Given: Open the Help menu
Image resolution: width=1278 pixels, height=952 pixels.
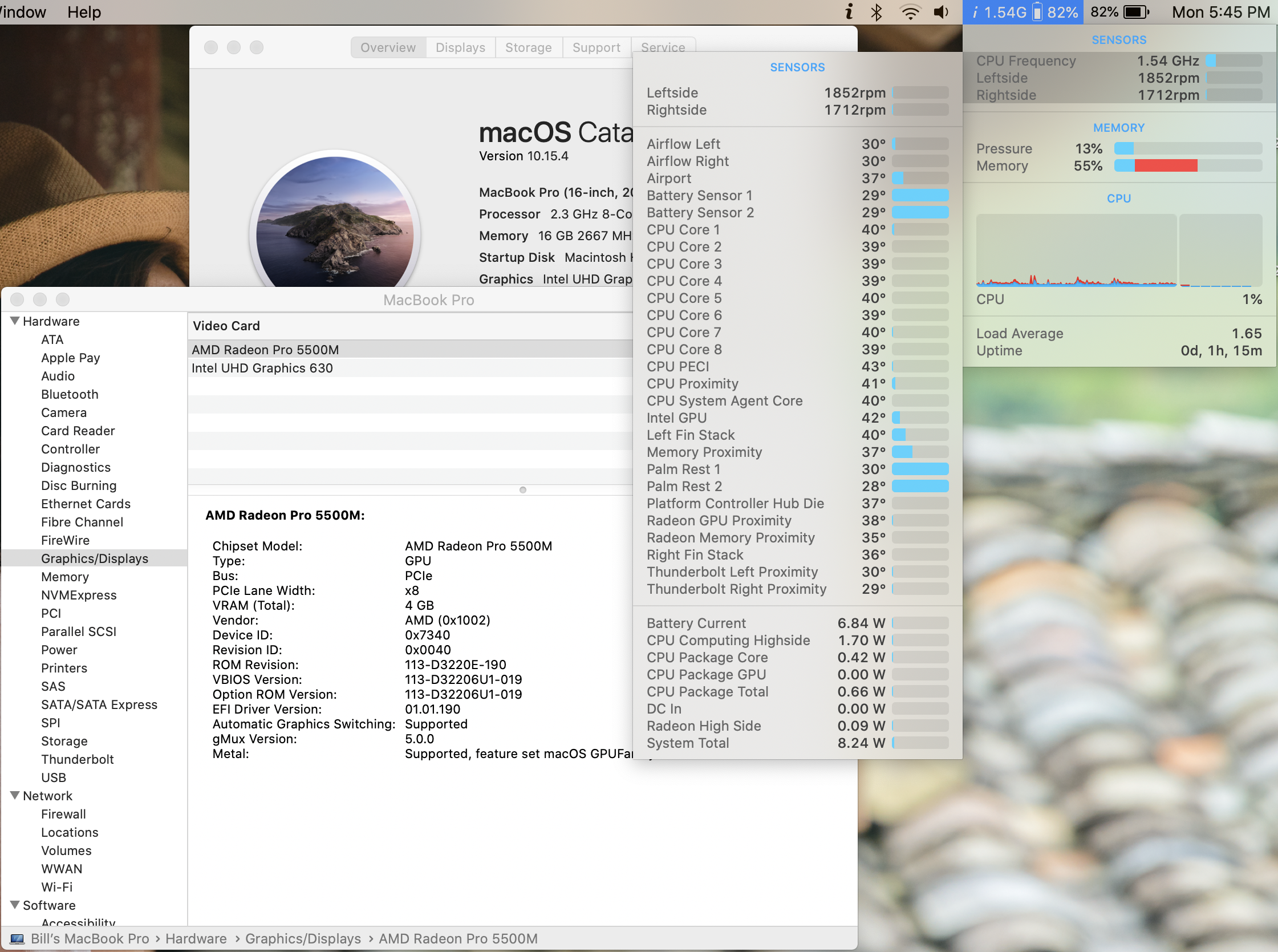Looking at the screenshot, I should coord(84,12).
